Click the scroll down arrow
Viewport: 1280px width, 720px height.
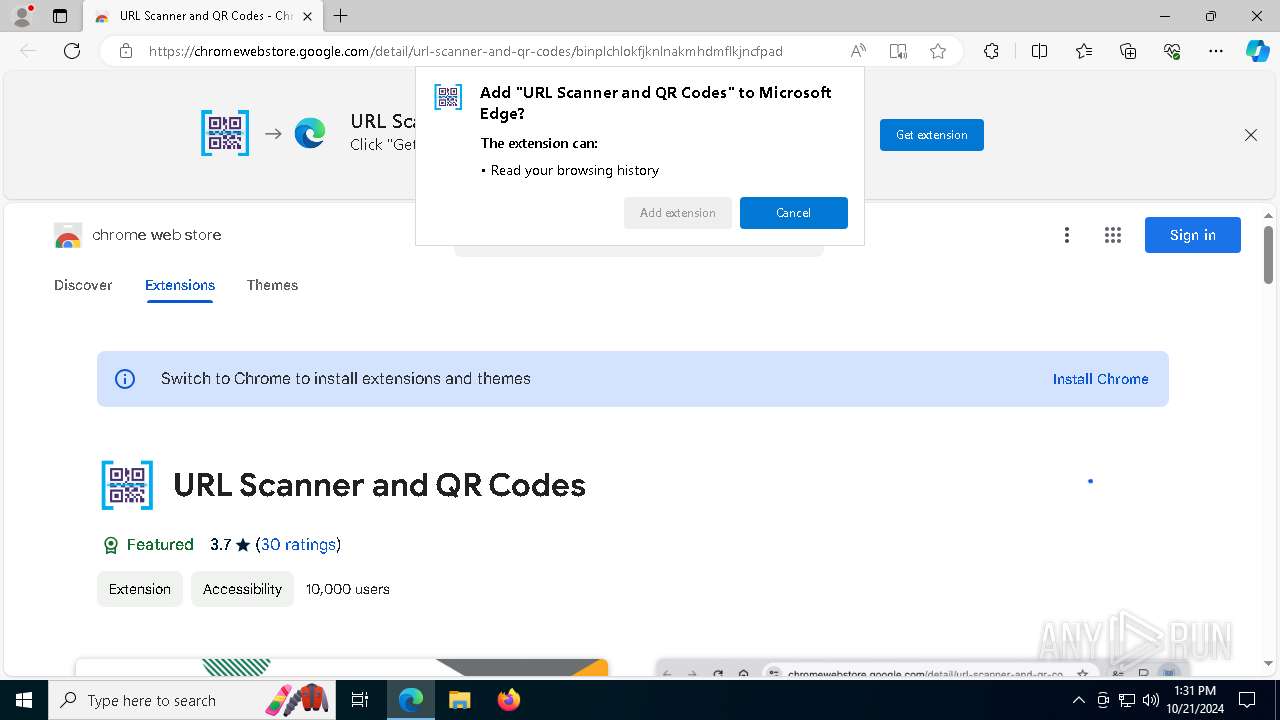[1269, 663]
